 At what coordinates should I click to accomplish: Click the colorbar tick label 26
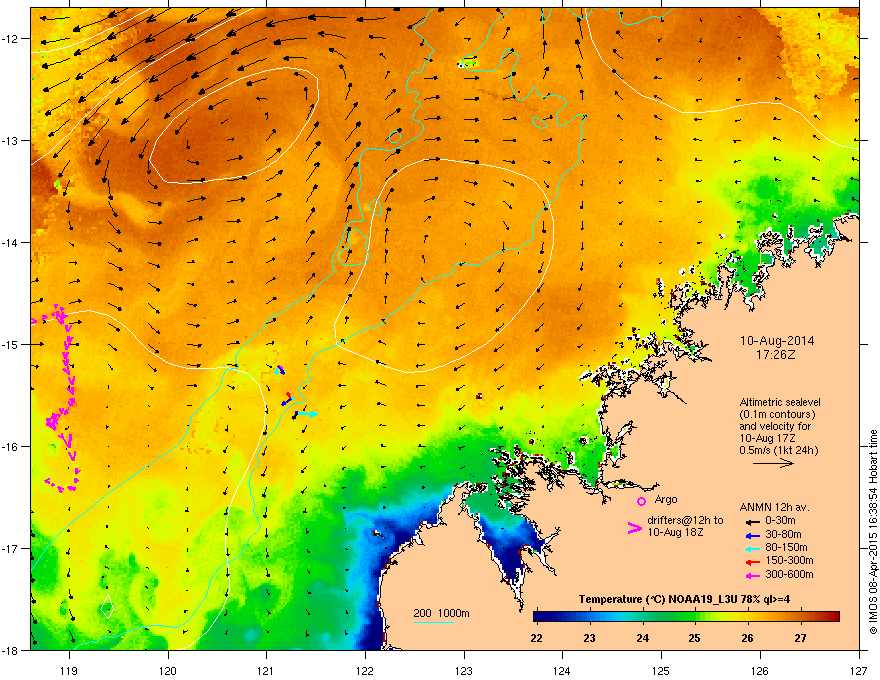pyautogui.click(x=748, y=638)
